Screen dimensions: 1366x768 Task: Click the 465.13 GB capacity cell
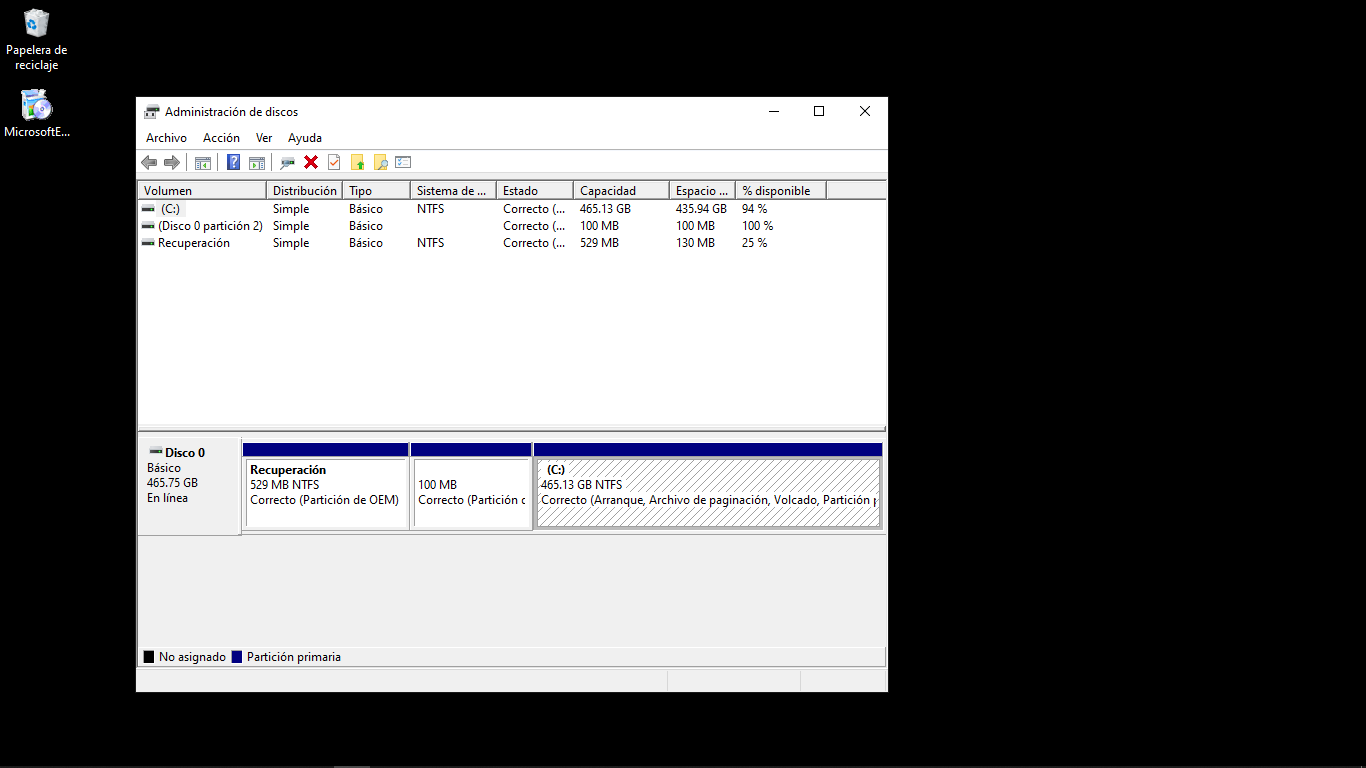605,209
